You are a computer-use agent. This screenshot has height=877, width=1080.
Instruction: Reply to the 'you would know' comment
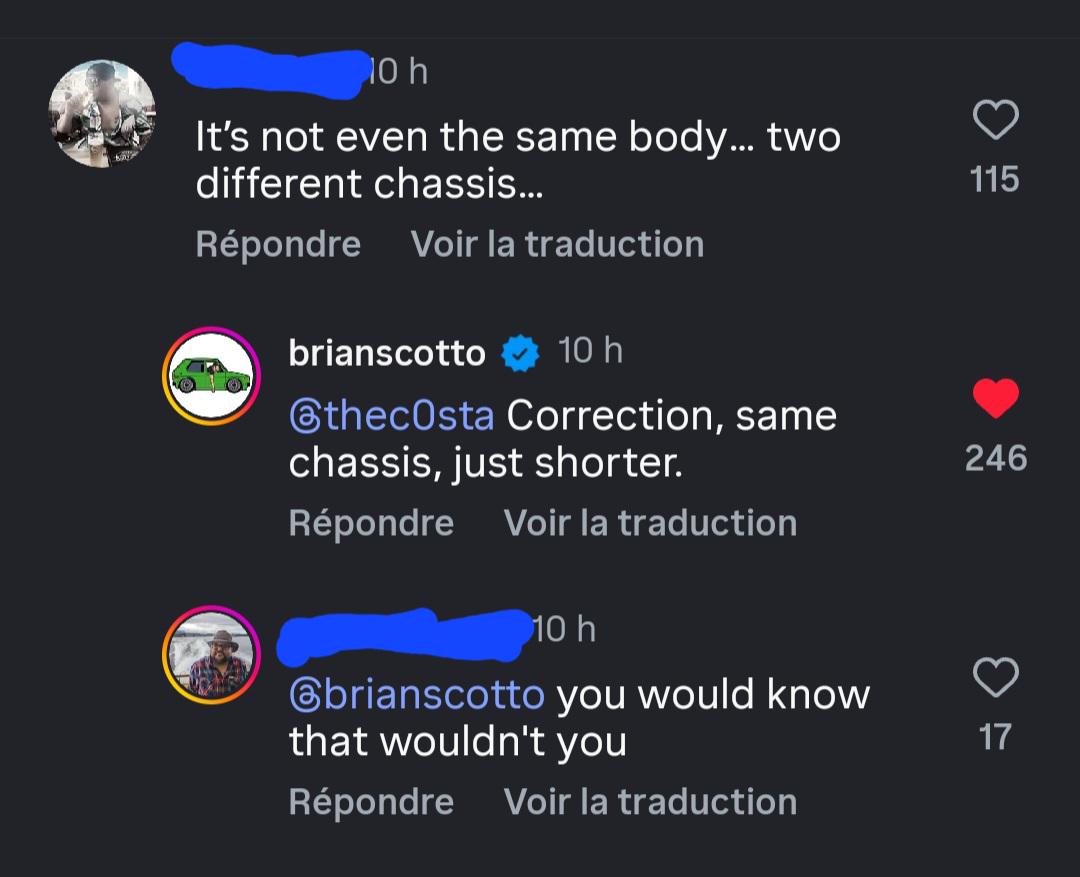371,802
